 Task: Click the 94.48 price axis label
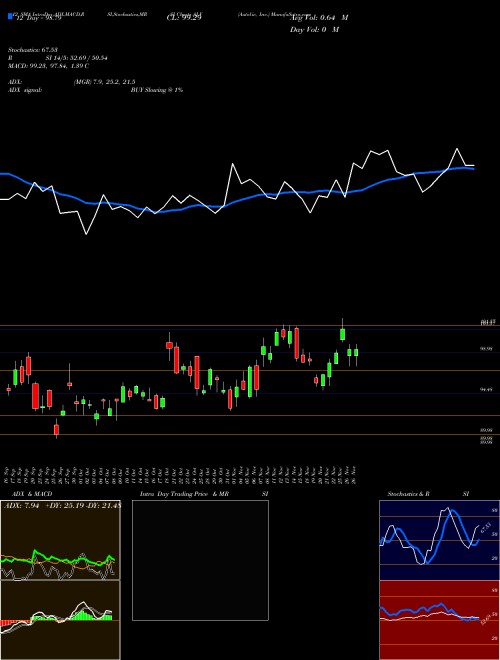(486, 390)
